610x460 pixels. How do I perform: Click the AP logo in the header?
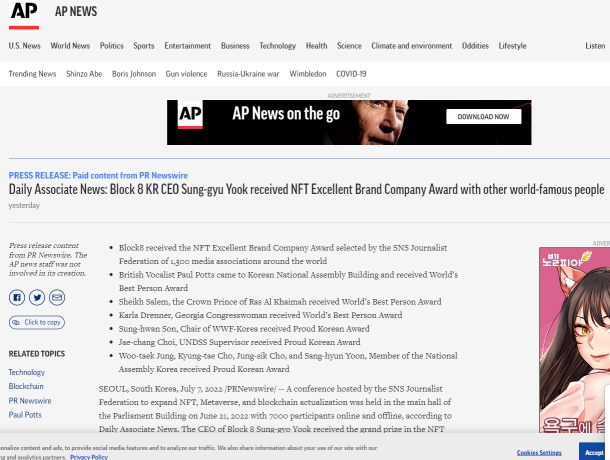[24, 14]
